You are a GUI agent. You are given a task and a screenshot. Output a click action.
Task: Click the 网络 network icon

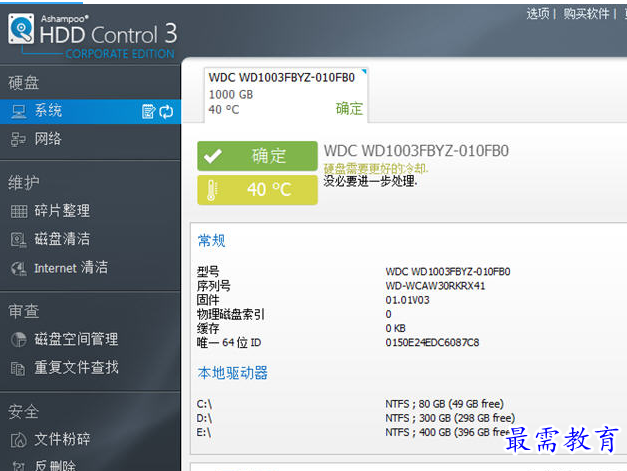coord(18,139)
